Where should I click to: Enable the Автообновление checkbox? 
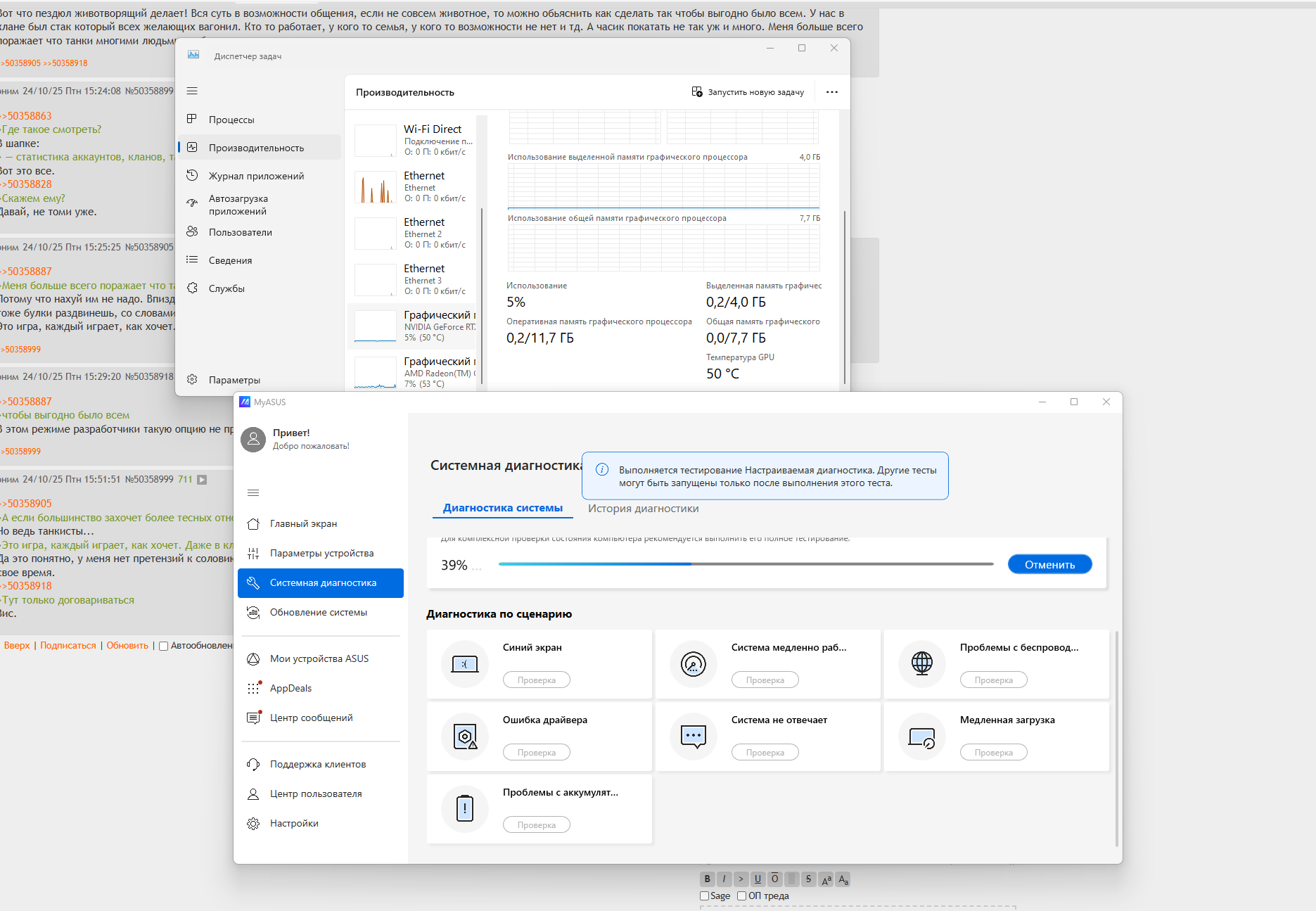(x=163, y=646)
